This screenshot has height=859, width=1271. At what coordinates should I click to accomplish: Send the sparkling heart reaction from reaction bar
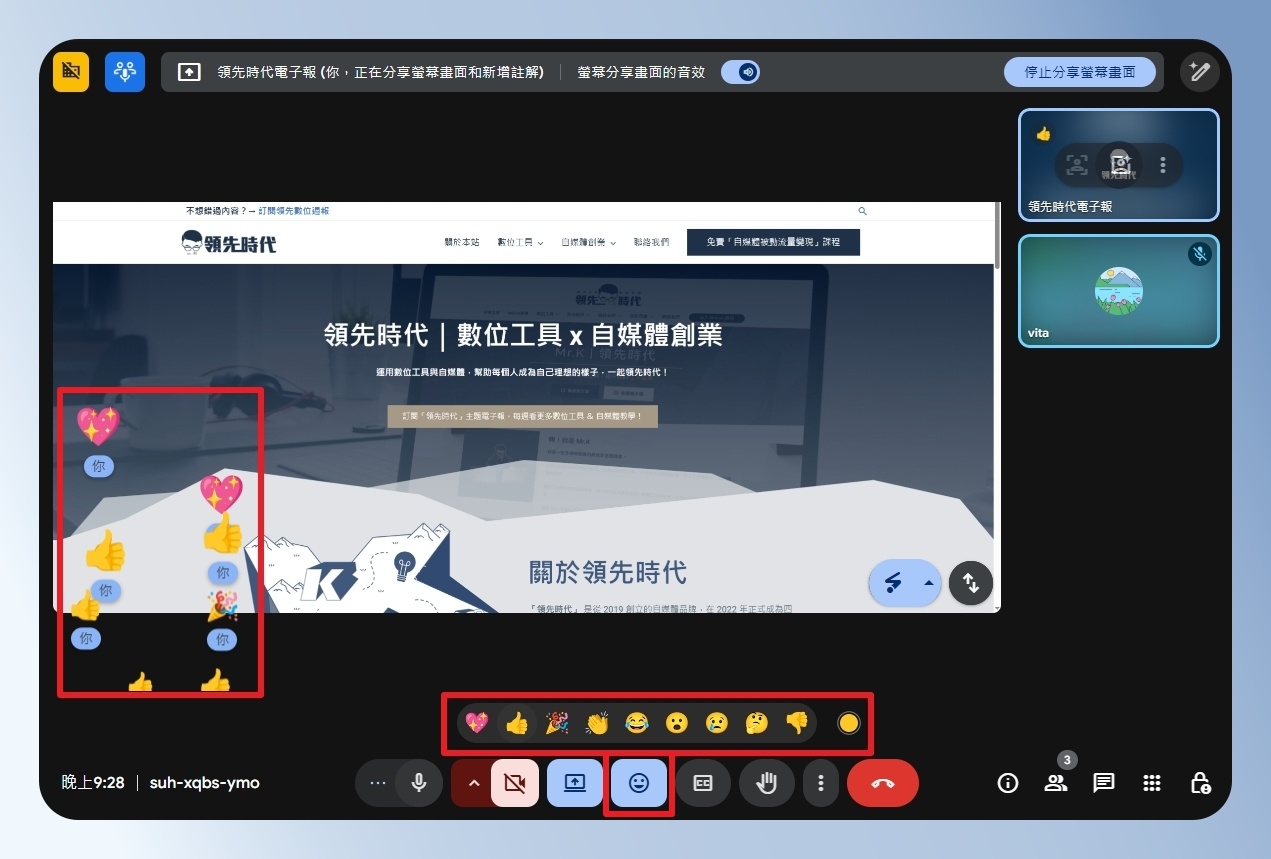tap(477, 722)
